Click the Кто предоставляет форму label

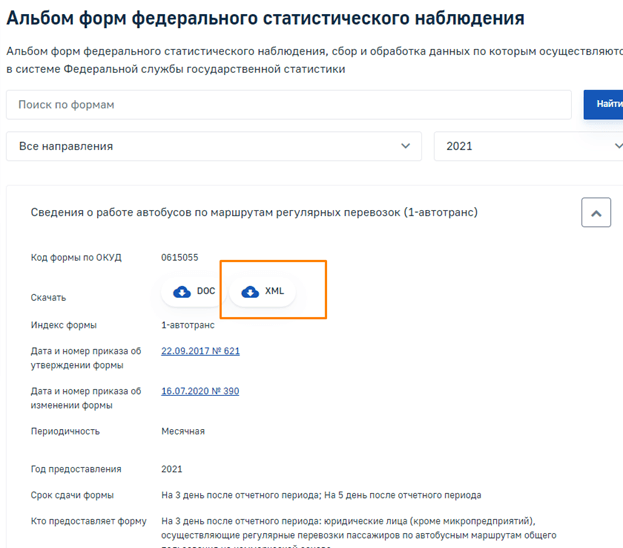[x=89, y=521]
